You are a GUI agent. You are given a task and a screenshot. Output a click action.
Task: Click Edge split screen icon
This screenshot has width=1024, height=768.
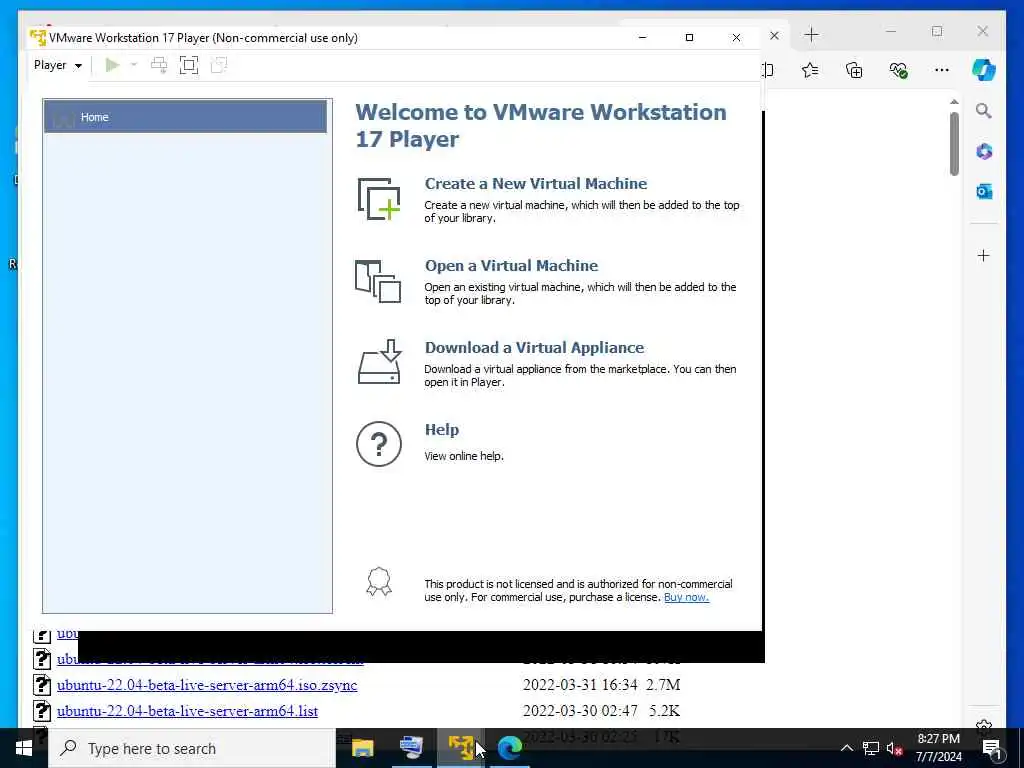(768, 70)
